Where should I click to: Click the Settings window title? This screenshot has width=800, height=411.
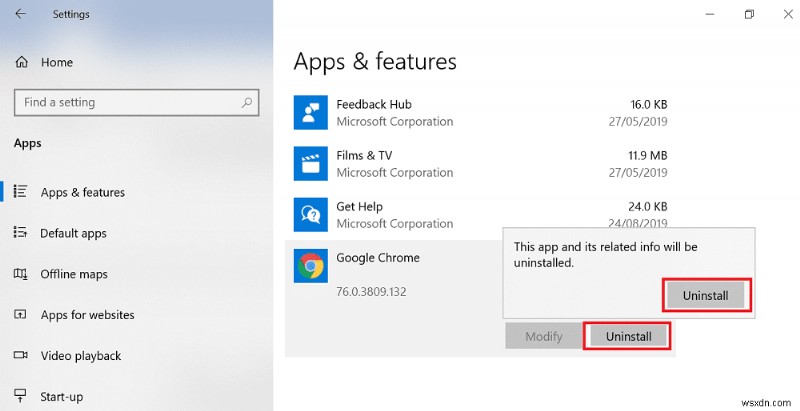coord(71,14)
